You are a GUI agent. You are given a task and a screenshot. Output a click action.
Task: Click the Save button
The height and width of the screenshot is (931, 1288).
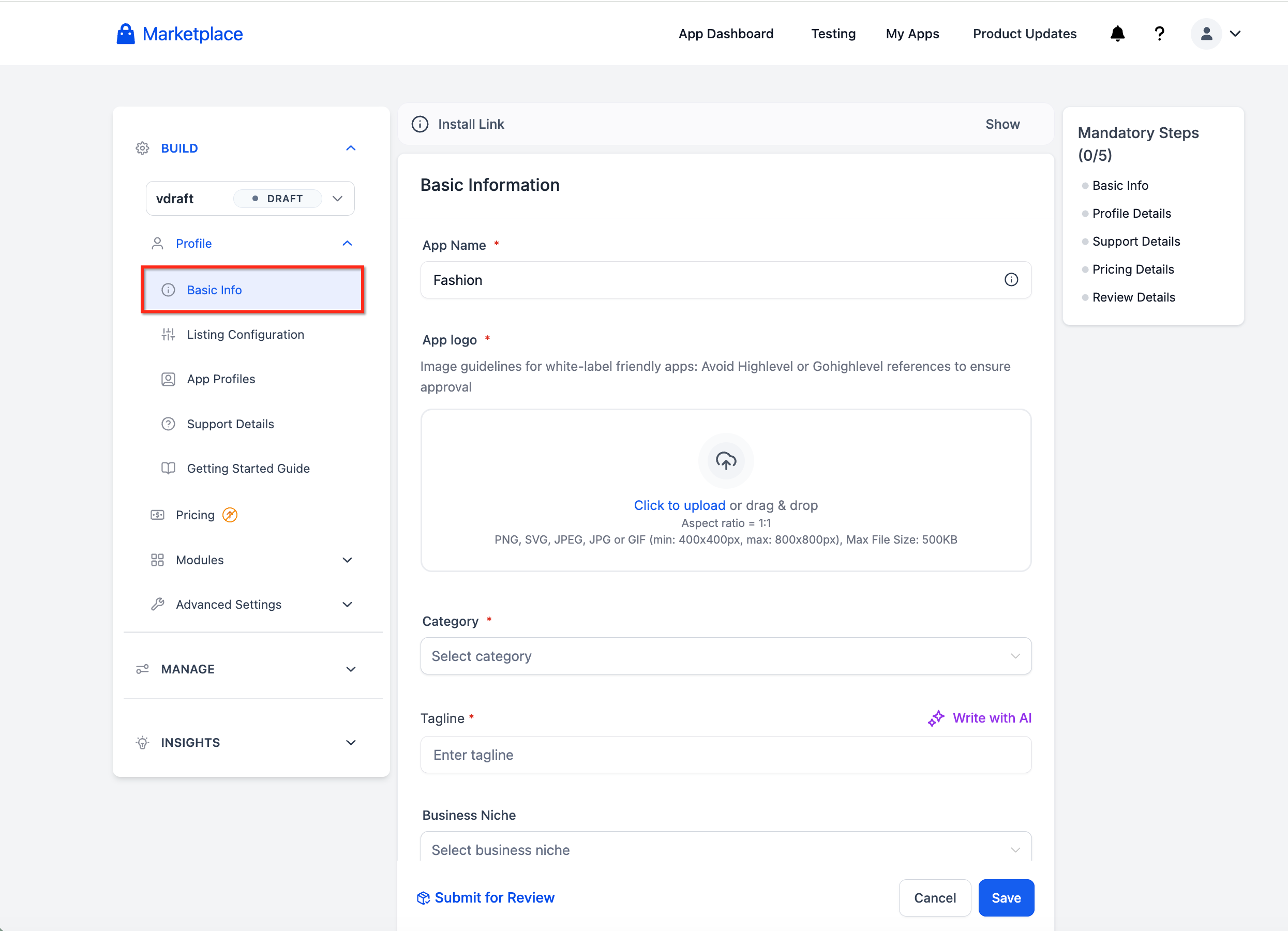coord(1006,897)
